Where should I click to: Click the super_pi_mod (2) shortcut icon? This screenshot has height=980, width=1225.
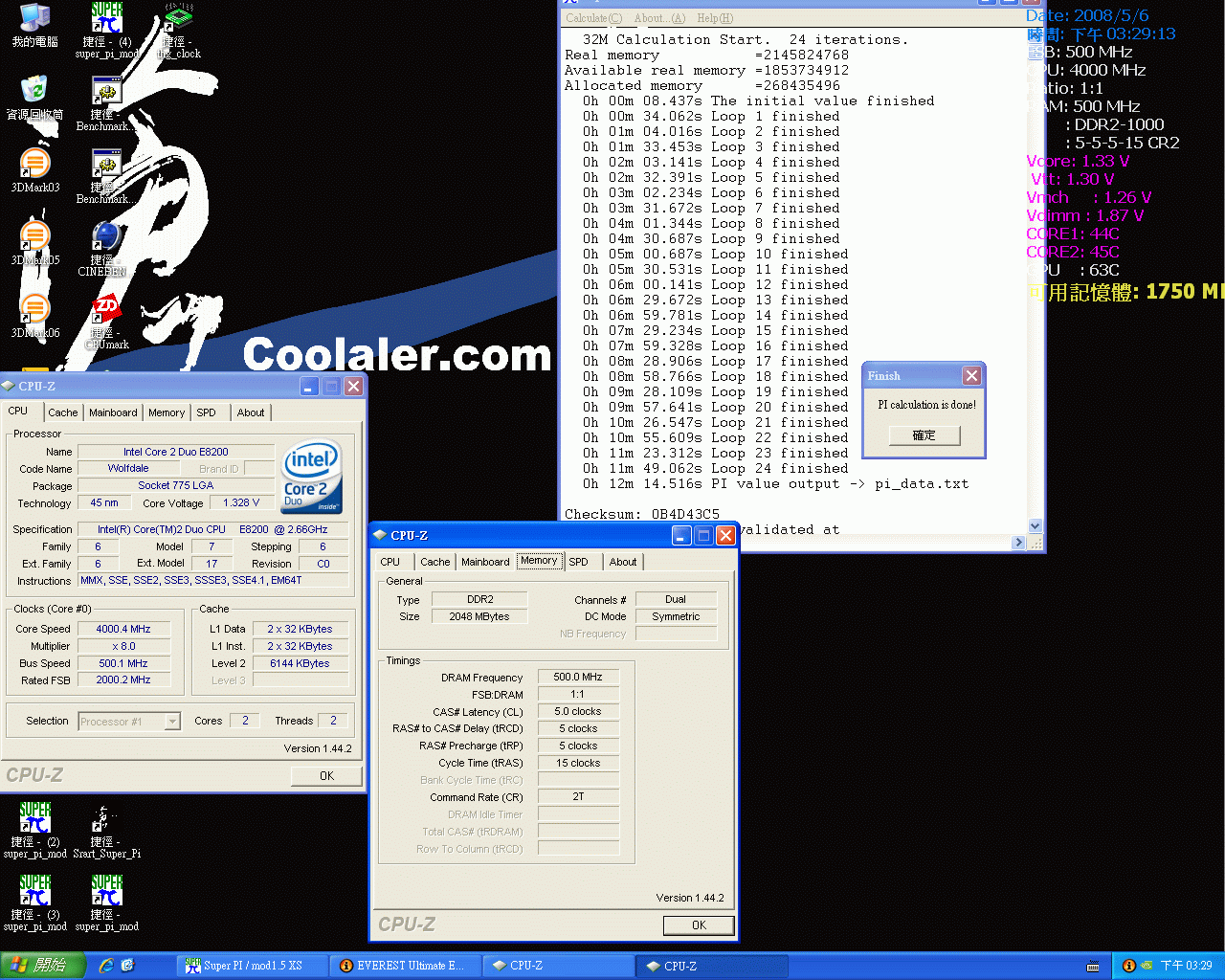[x=35, y=831]
